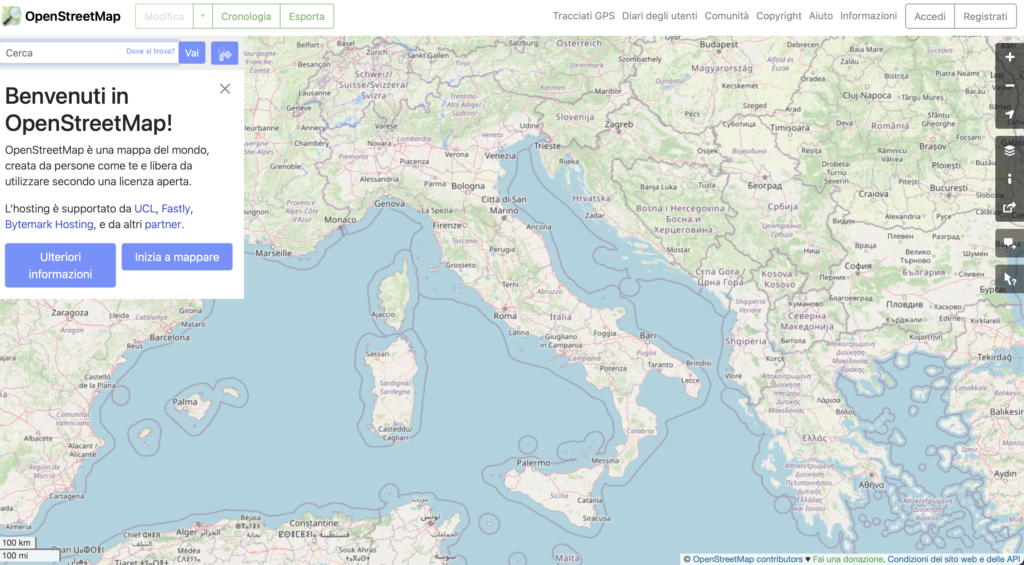
Task: Activate the query features cursor tool
Action: (1010, 280)
